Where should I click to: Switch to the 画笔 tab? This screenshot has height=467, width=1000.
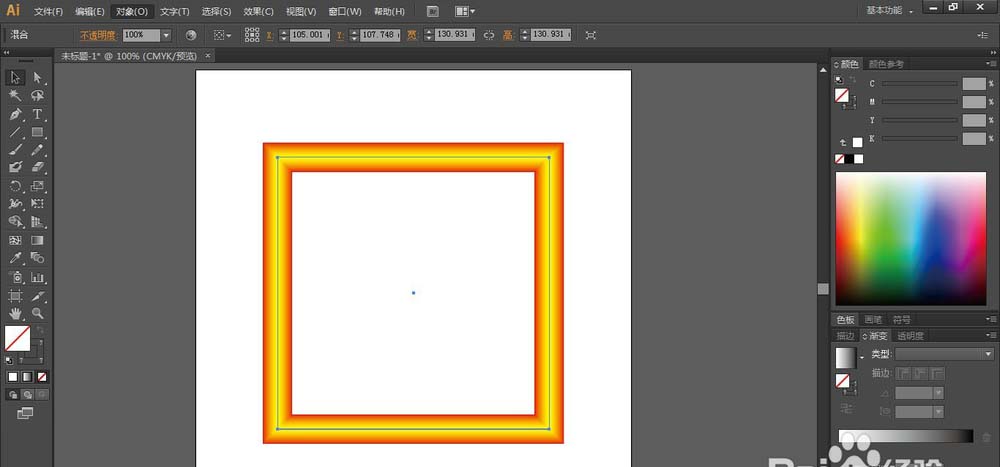(872, 320)
